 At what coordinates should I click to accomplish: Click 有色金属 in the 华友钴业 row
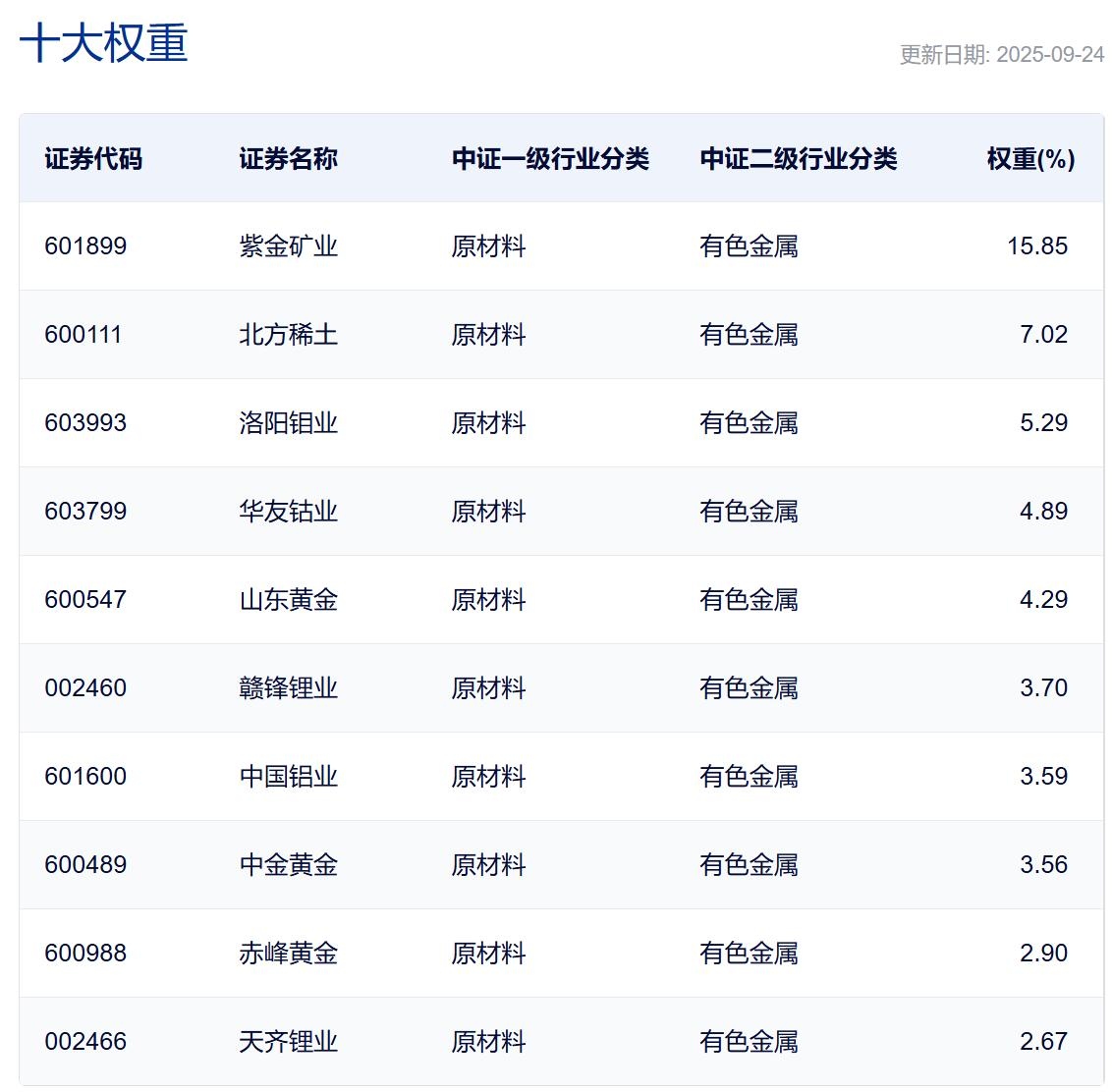click(749, 512)
